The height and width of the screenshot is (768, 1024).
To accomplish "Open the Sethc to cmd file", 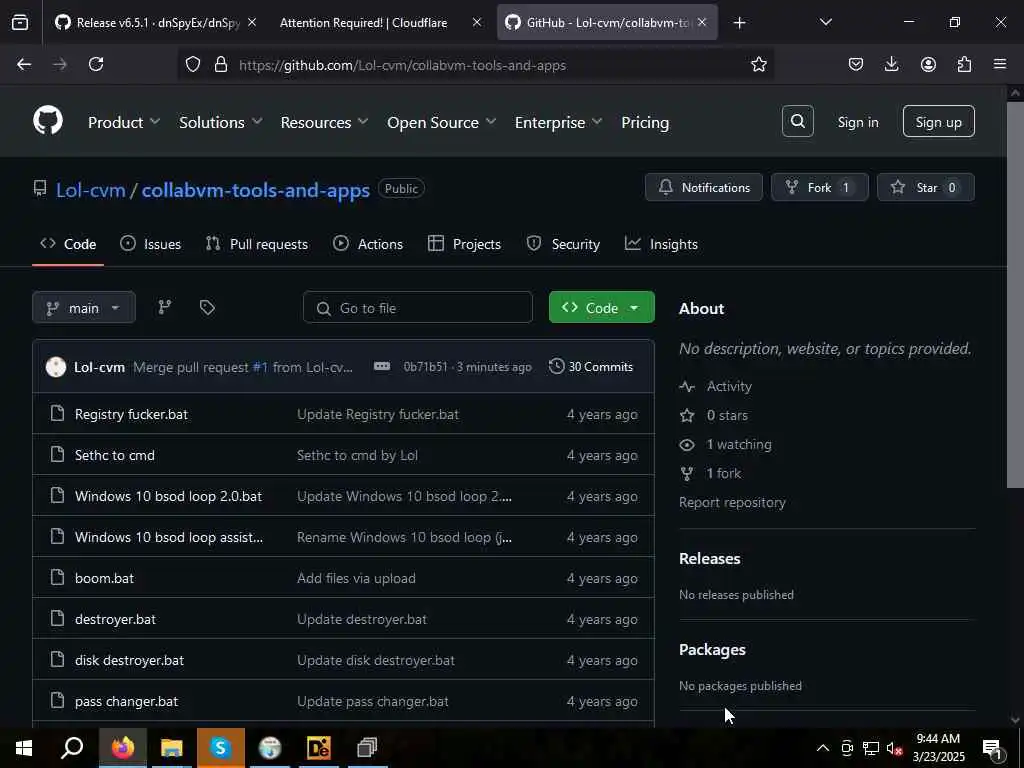I will 114,455.
